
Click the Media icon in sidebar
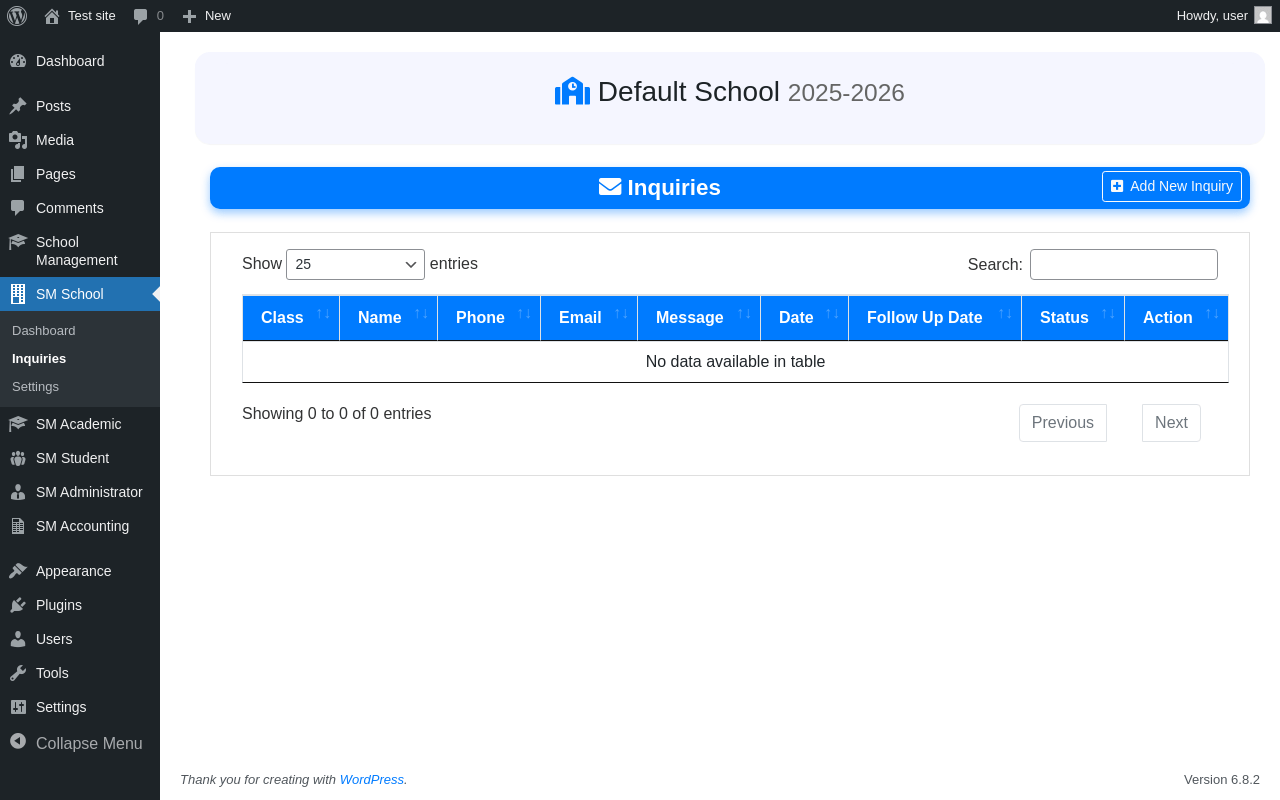point(18,140)
